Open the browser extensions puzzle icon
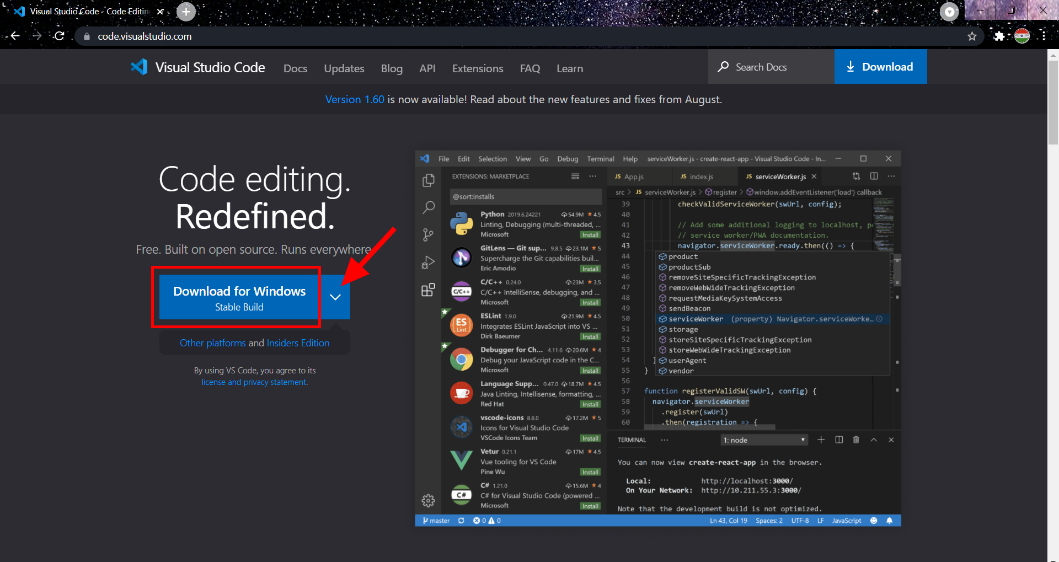1059x562 pixels. [x=1000, y=36]
